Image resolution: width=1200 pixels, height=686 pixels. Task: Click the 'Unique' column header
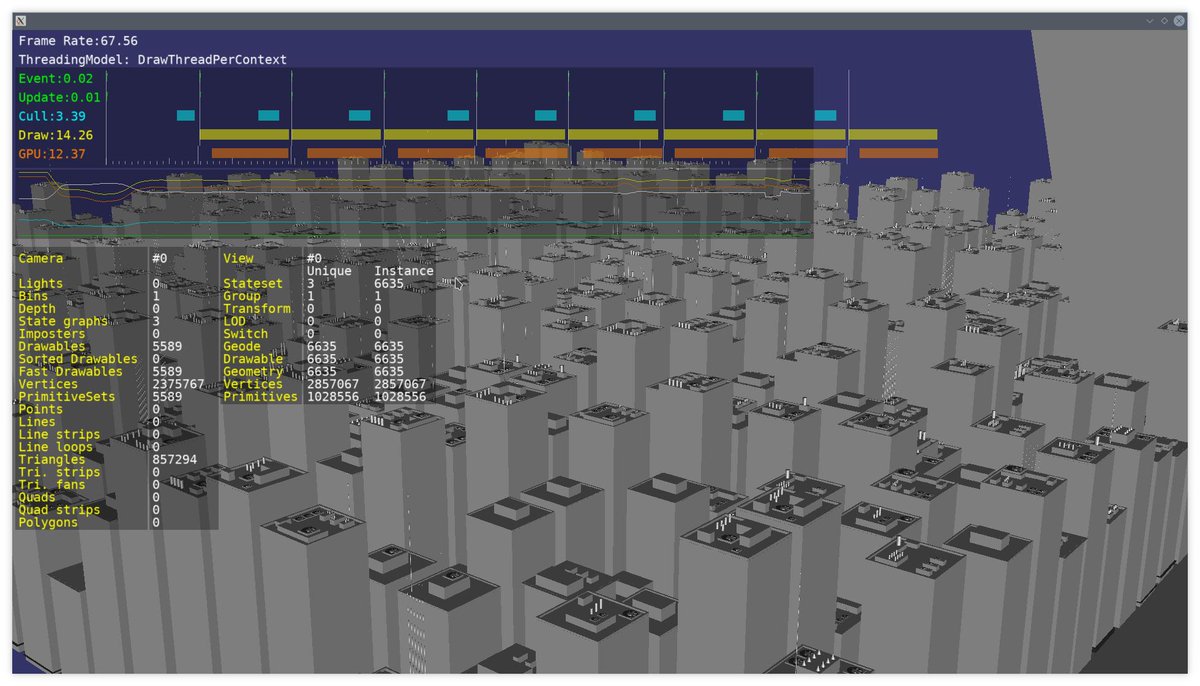point(329,271)
